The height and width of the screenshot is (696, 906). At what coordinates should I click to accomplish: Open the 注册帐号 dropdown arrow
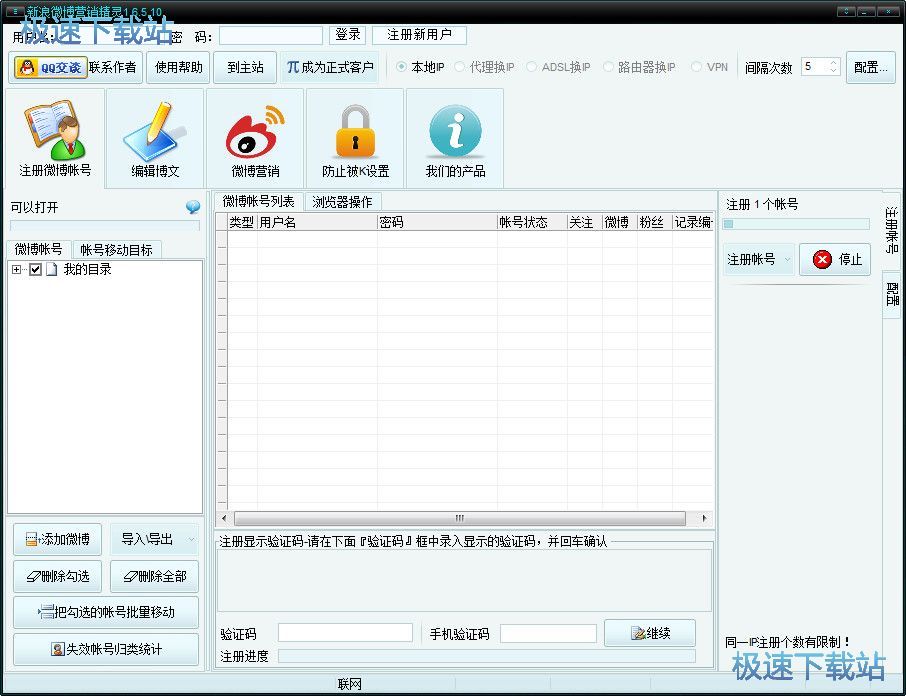coord(786,260)
